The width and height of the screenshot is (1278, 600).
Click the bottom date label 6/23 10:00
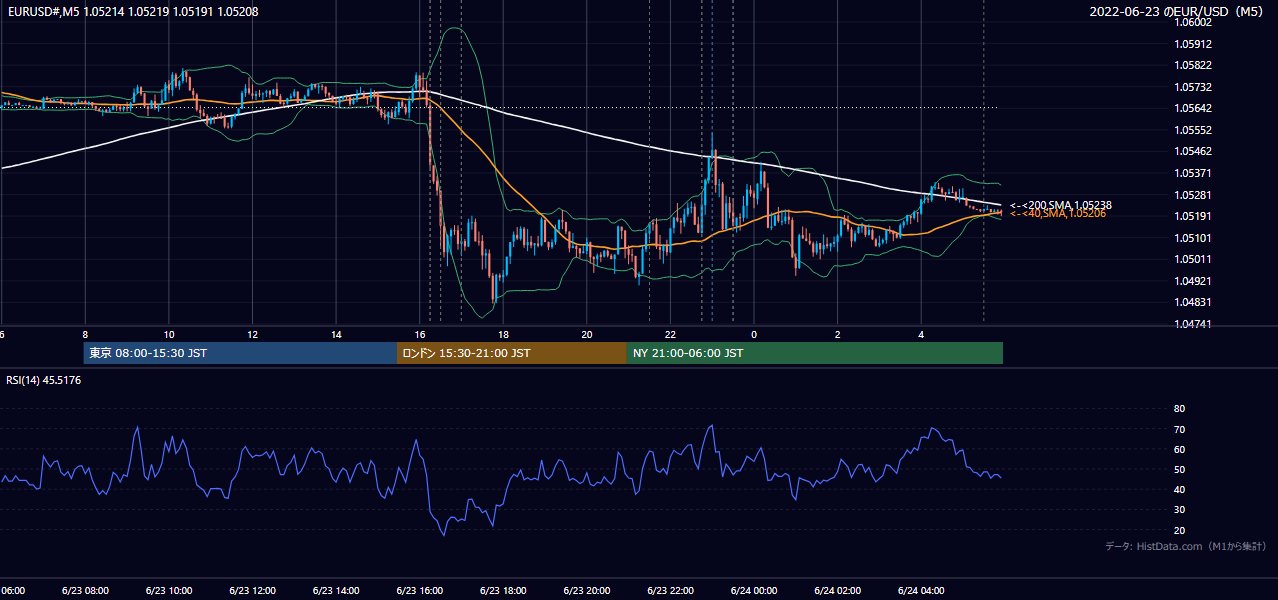[169, 591]
